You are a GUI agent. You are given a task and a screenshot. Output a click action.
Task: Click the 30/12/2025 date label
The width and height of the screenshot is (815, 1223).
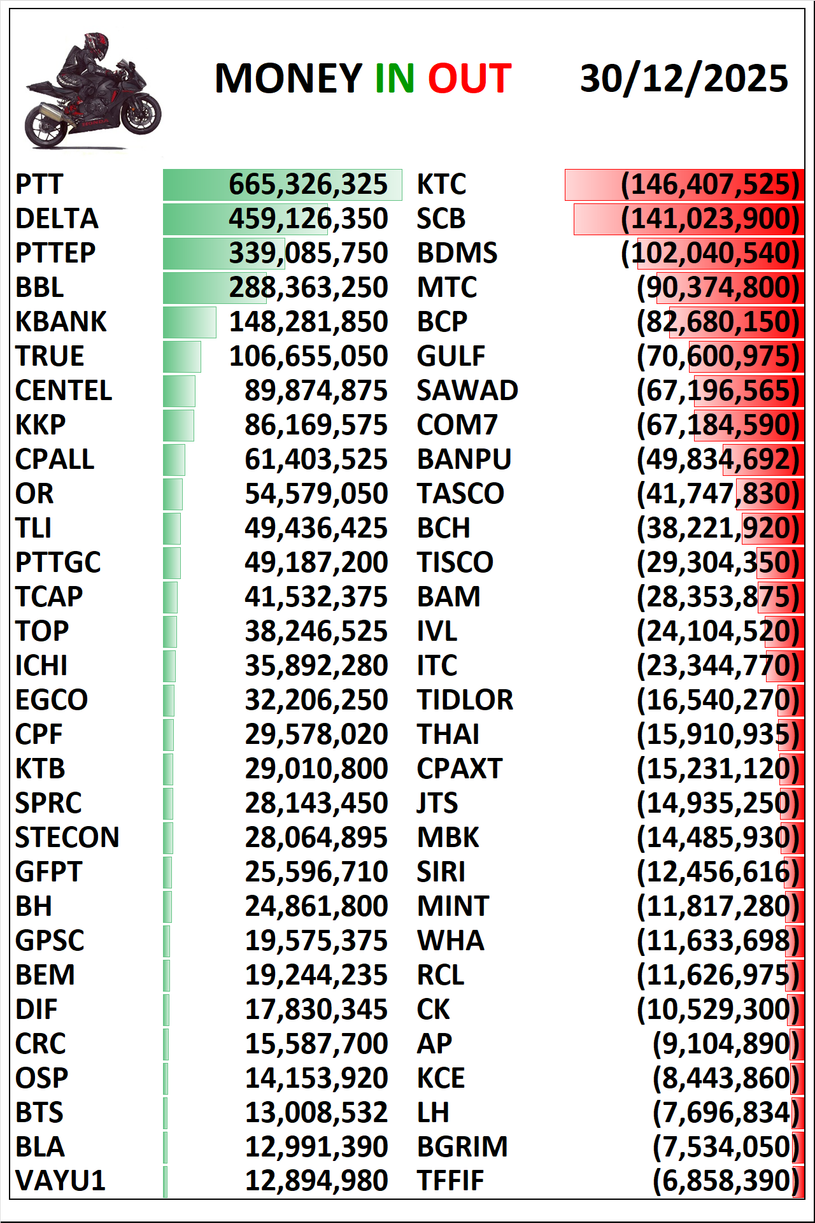684,79
